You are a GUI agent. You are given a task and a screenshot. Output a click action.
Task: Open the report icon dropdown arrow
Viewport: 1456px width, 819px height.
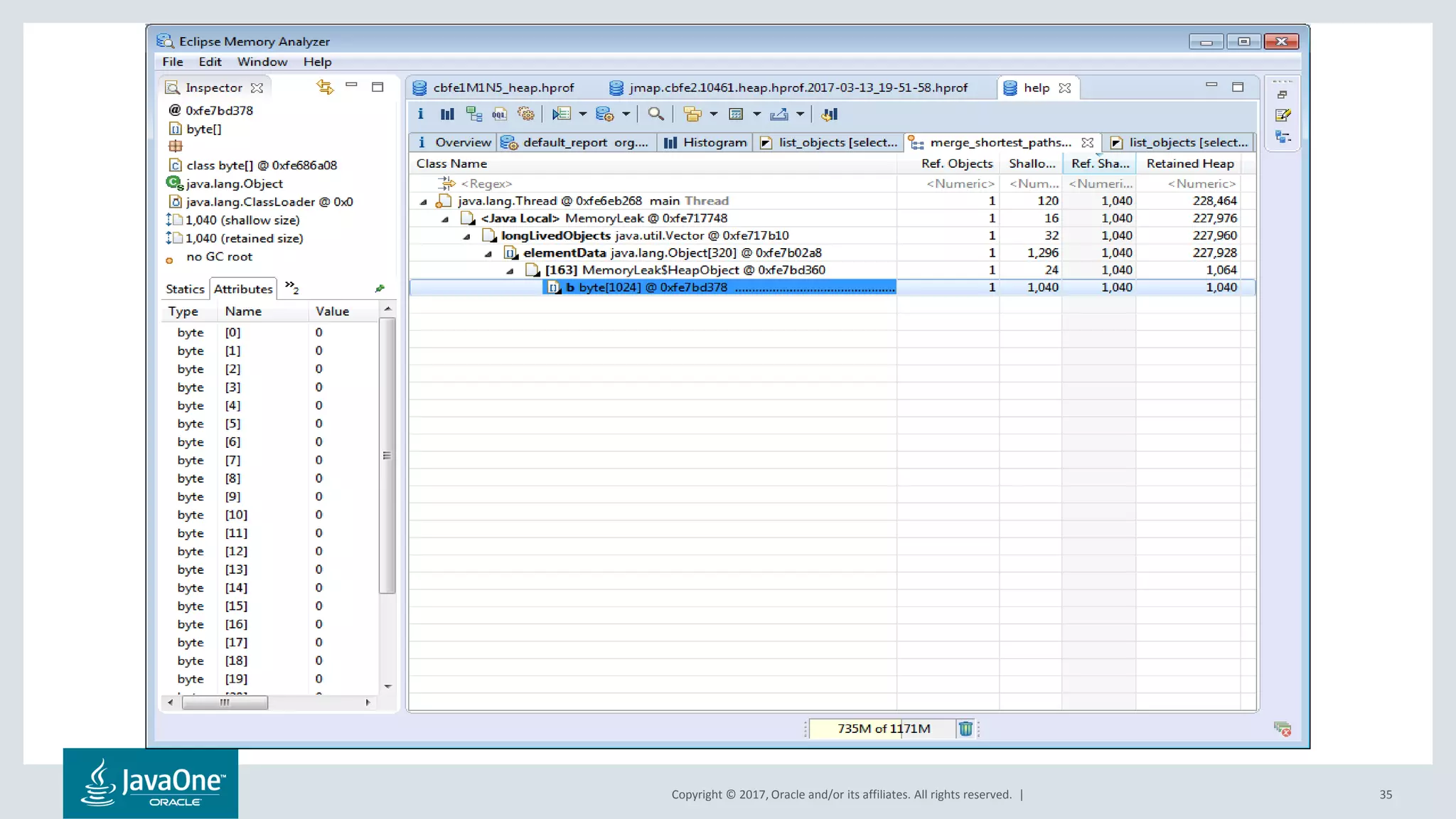(x=583, y=114)
